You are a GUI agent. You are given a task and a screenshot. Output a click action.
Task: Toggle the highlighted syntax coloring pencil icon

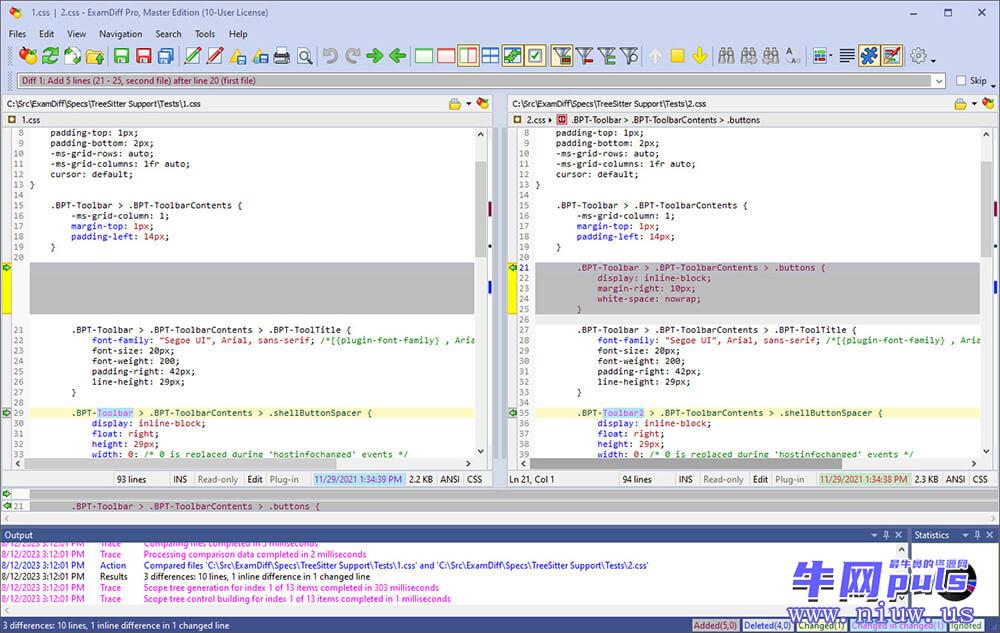pos(892,56)
